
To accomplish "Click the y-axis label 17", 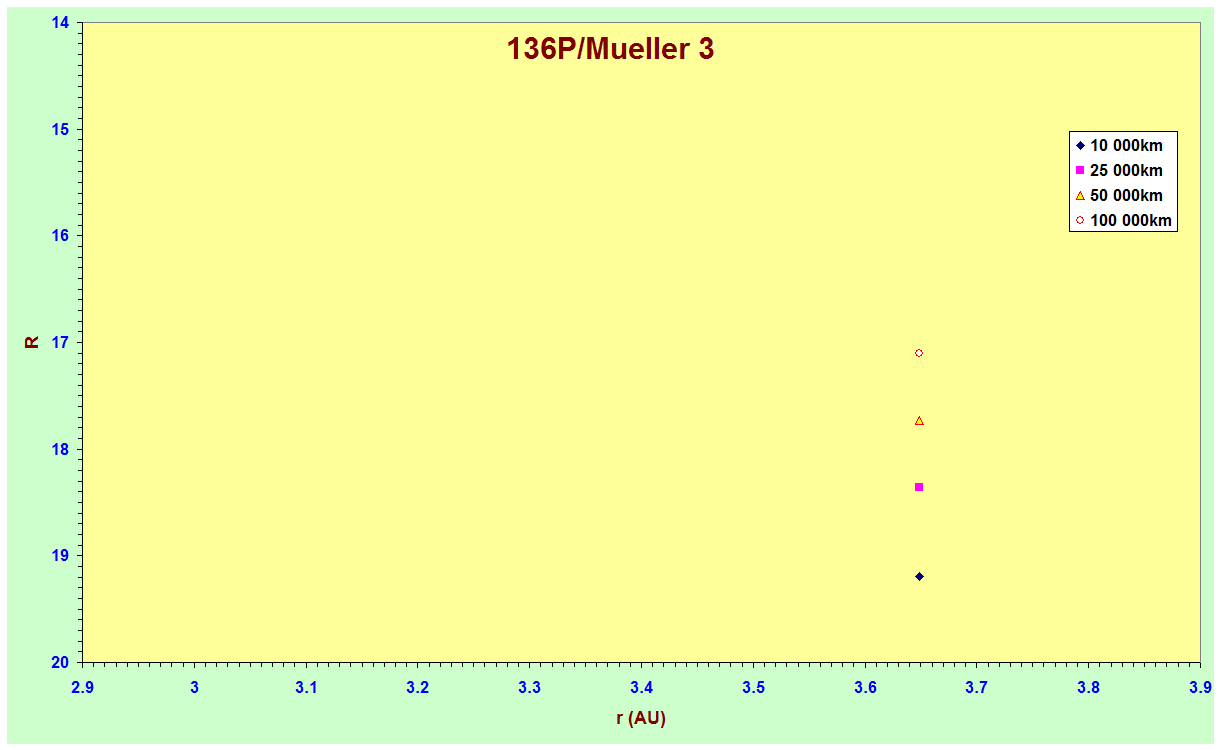I will pyautogui.click(x=59, y=343).
